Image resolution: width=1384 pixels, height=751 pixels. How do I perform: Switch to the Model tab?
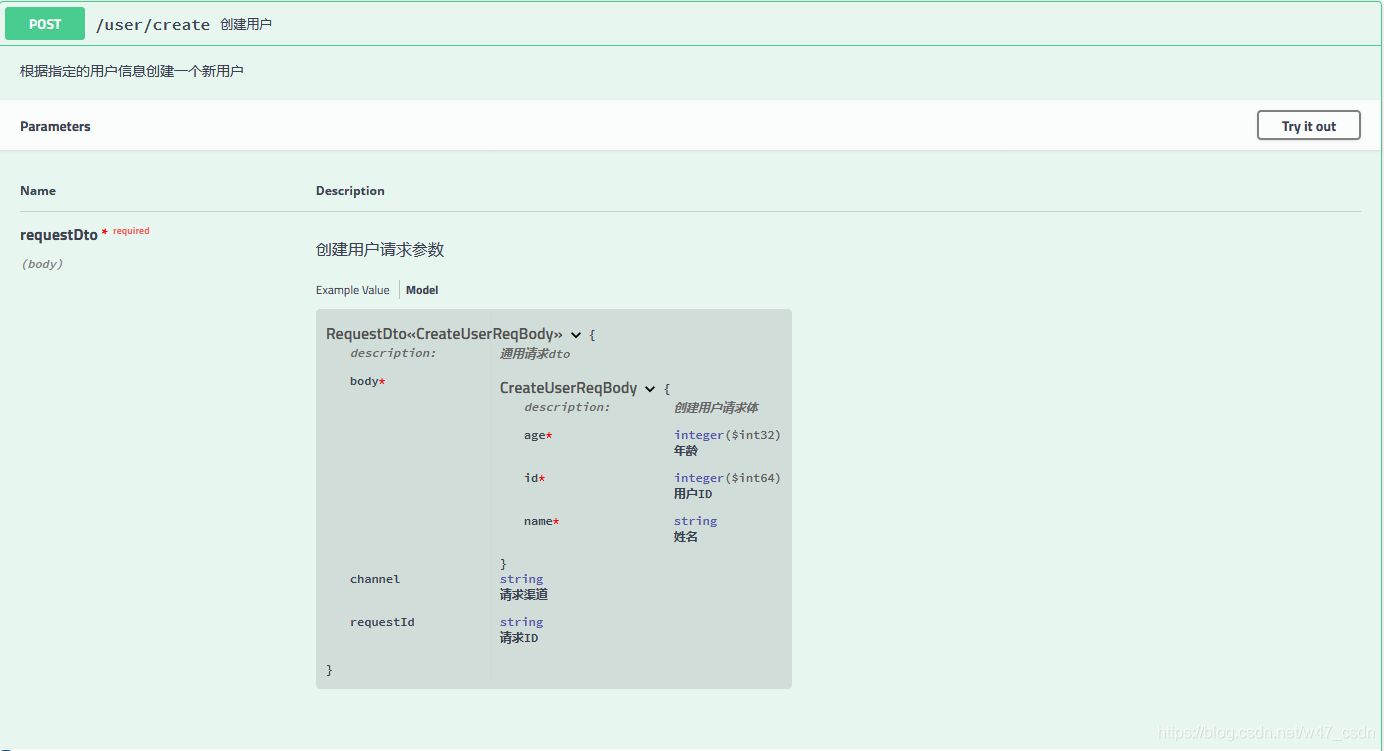click(422, 290)
